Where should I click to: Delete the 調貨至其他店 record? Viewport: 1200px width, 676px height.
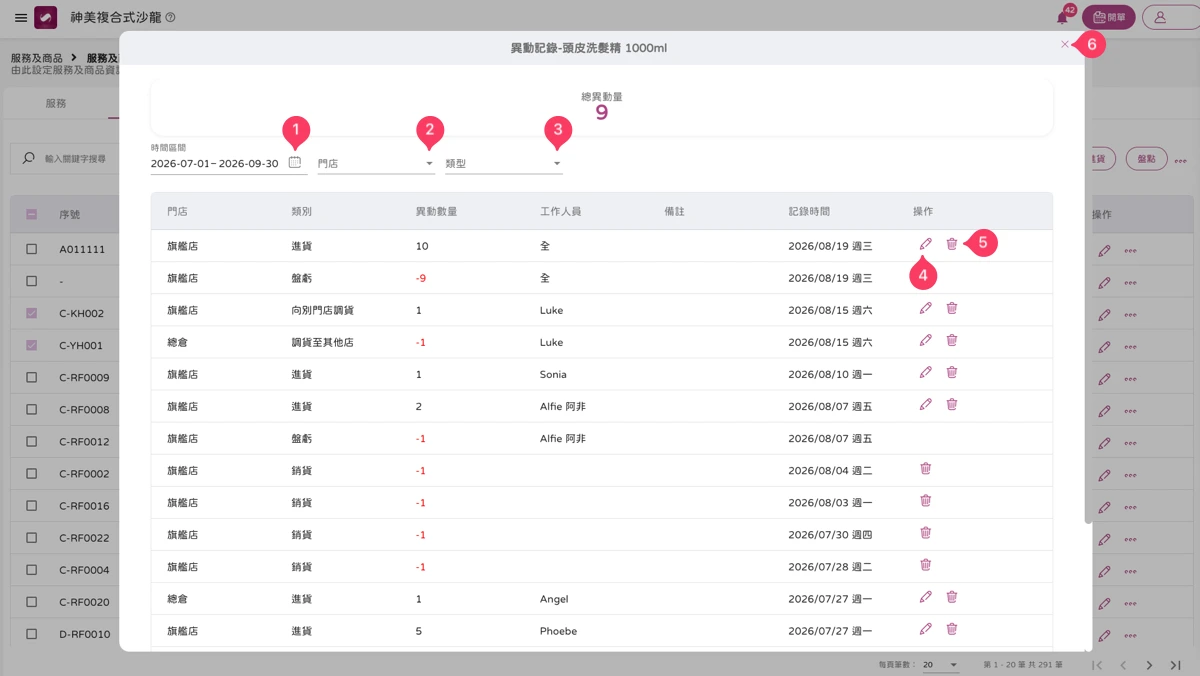tap(952, 340)
